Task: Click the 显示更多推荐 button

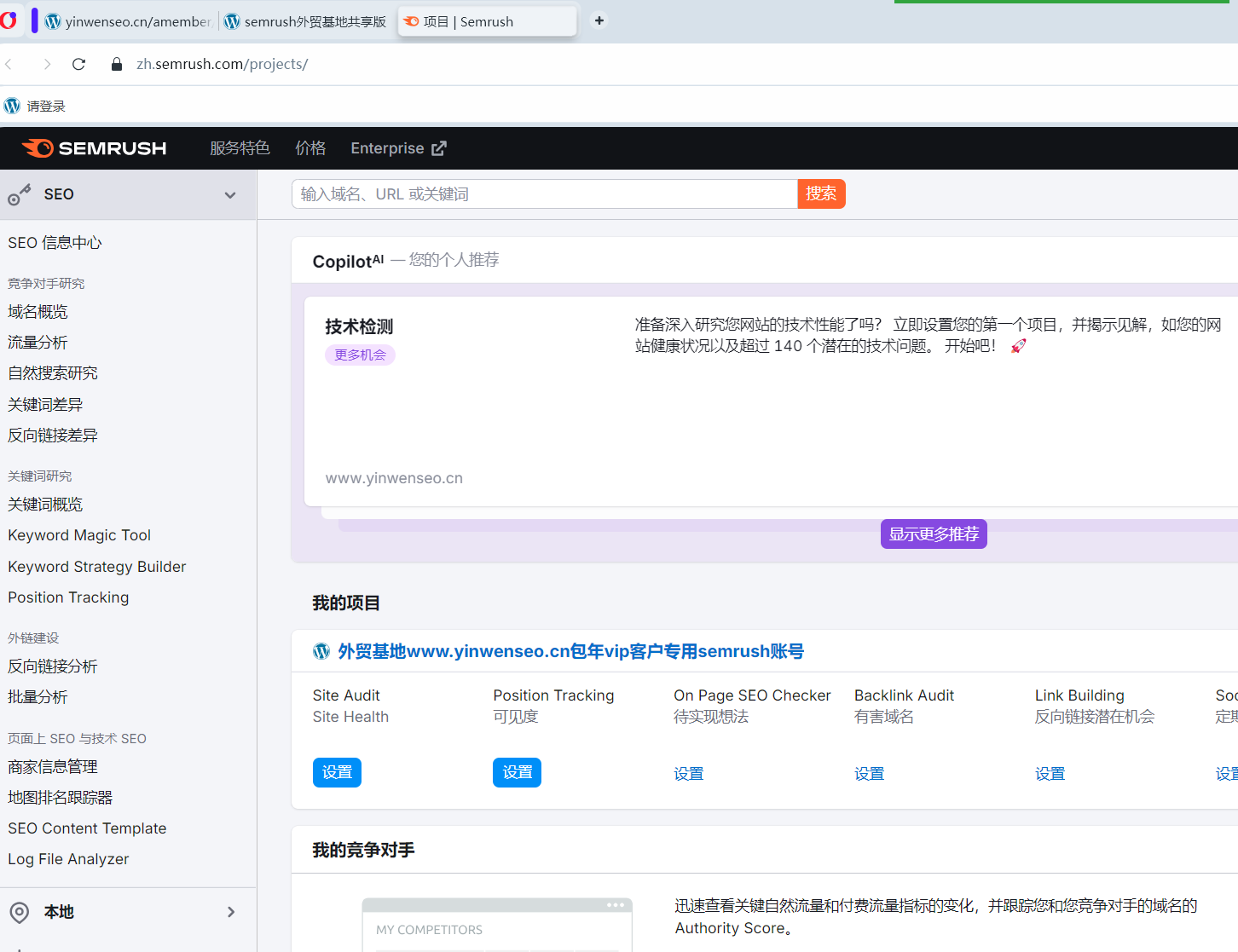Action: [x=934, y=534]
